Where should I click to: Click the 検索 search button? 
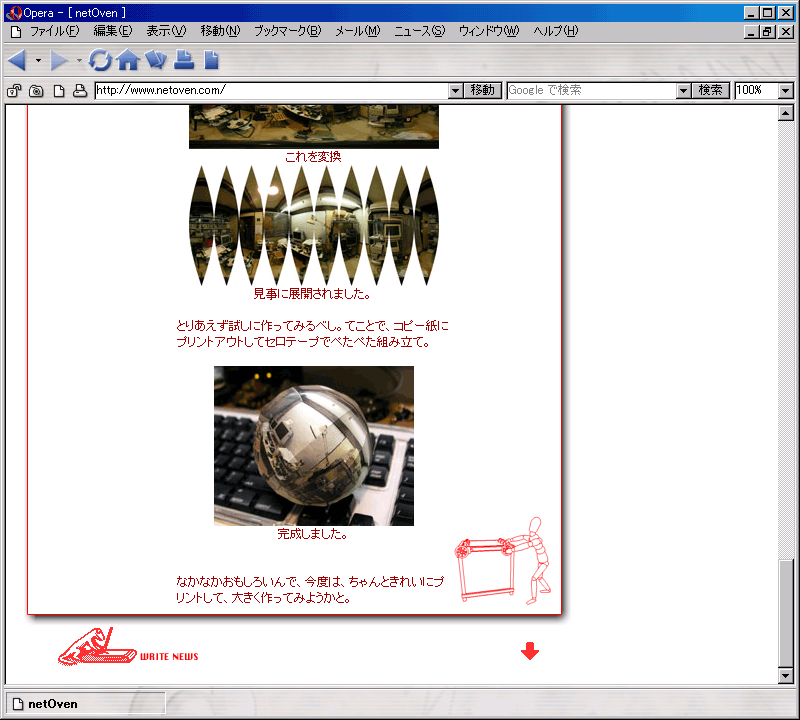click(710, 90)
